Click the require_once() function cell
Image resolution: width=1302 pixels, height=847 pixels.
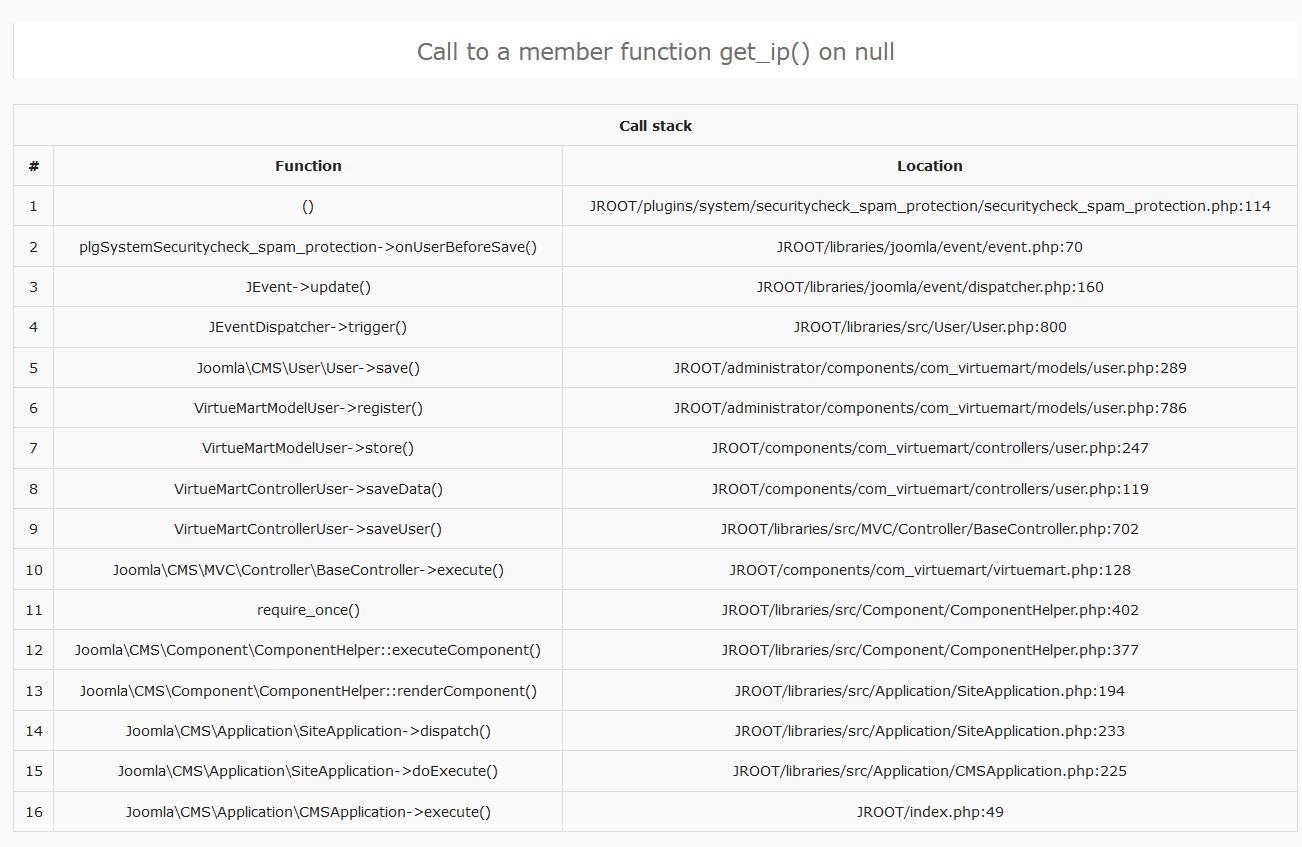click(x=308, y=610)
